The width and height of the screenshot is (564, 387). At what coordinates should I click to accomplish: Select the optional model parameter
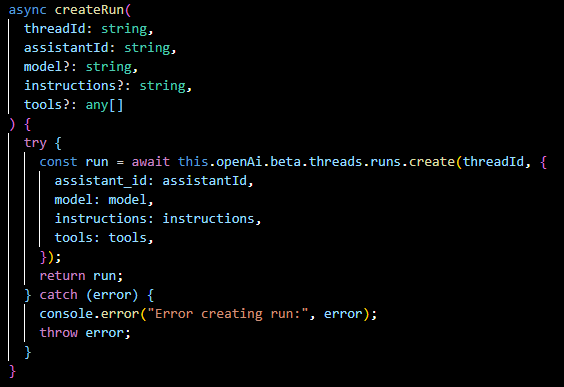[x=46, y=67]
